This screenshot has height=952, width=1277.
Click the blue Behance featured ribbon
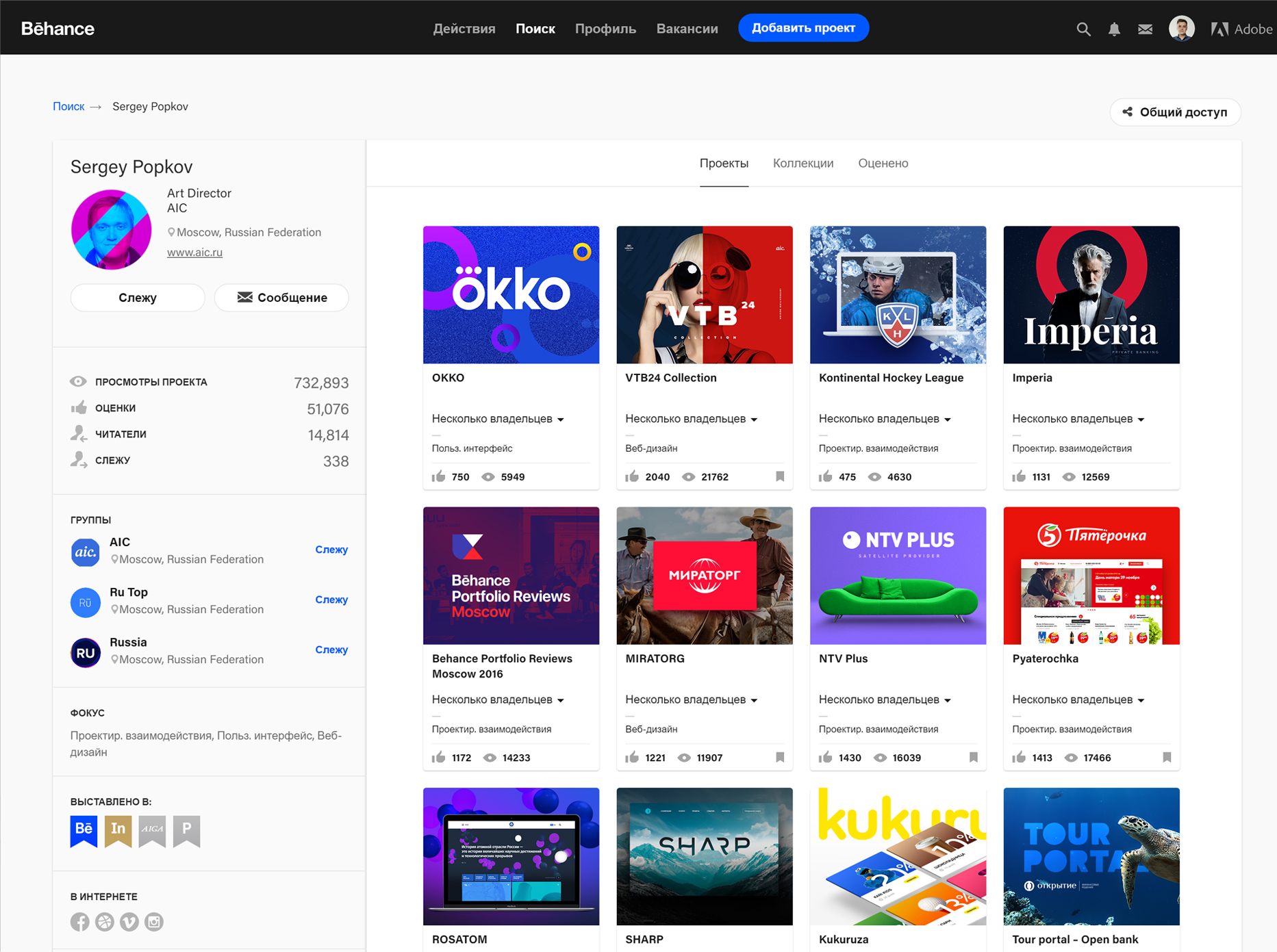(x=84, y=832)
